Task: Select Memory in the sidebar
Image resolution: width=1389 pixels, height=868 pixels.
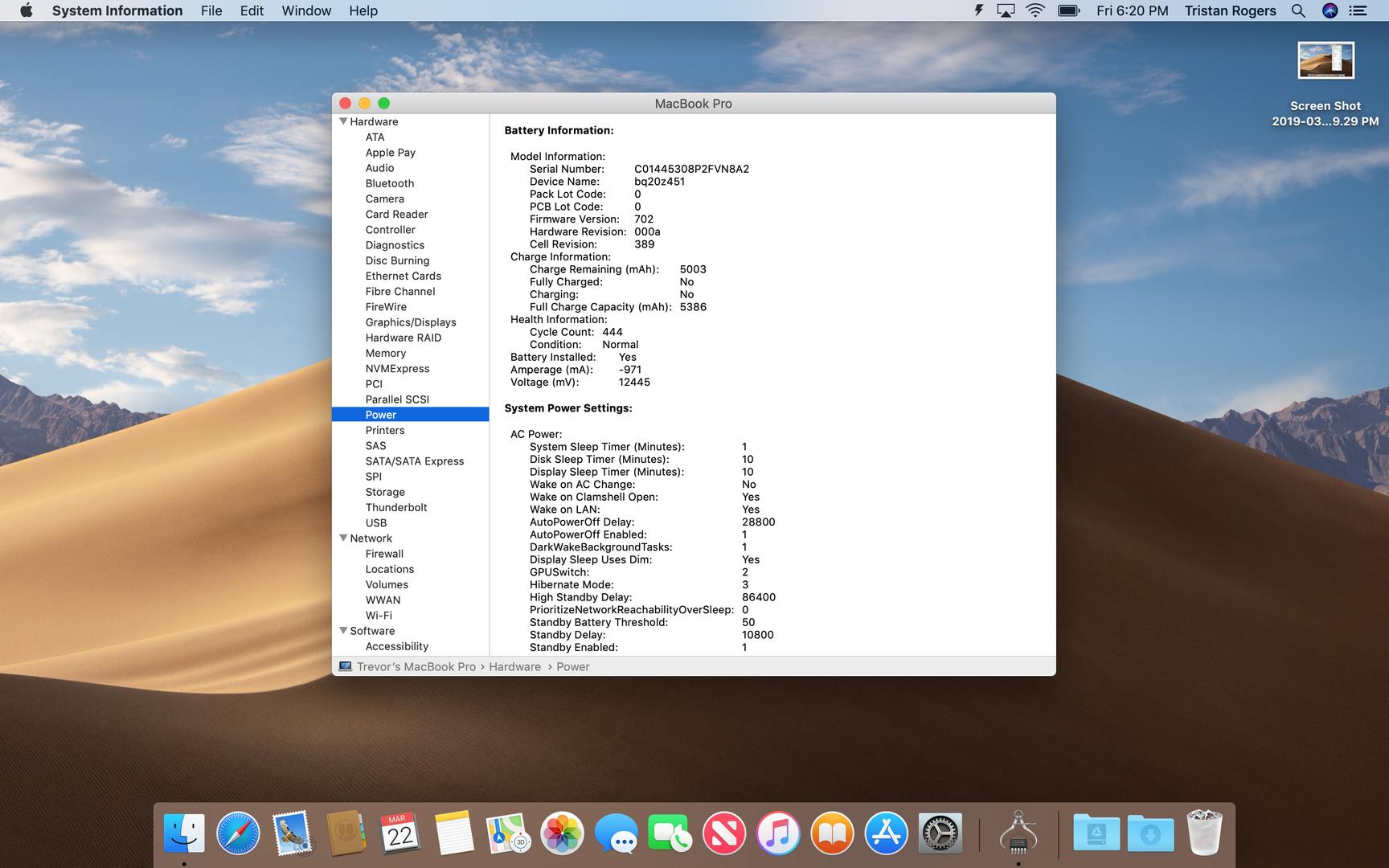Action: click(386, 353)
